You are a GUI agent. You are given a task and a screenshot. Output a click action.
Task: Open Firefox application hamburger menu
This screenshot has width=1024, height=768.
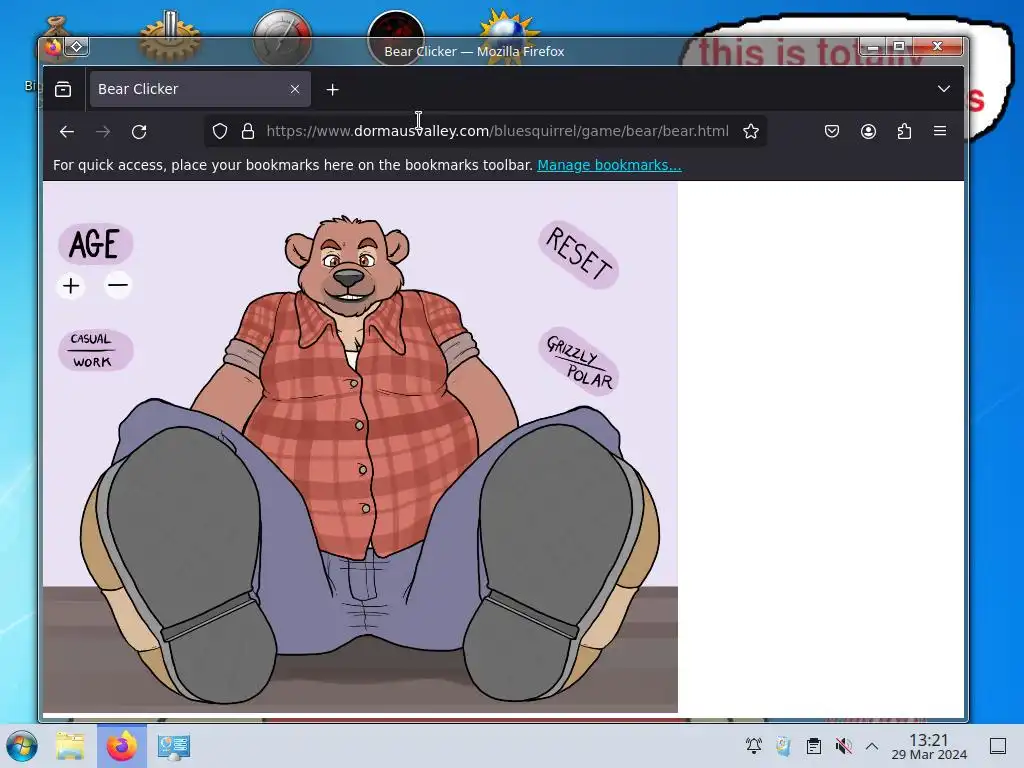coord(940,131)
